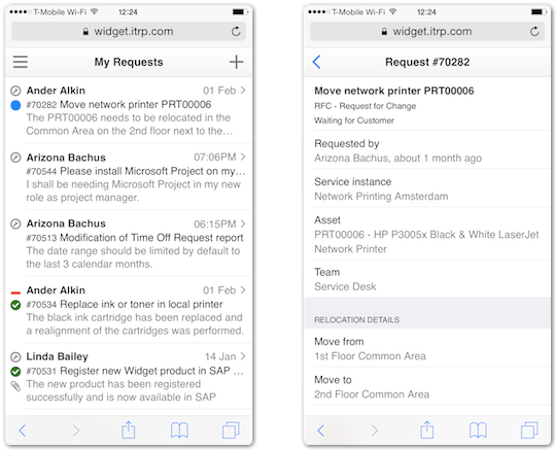
Task: Click '07:06PM' timestamp
Action: 215,157
